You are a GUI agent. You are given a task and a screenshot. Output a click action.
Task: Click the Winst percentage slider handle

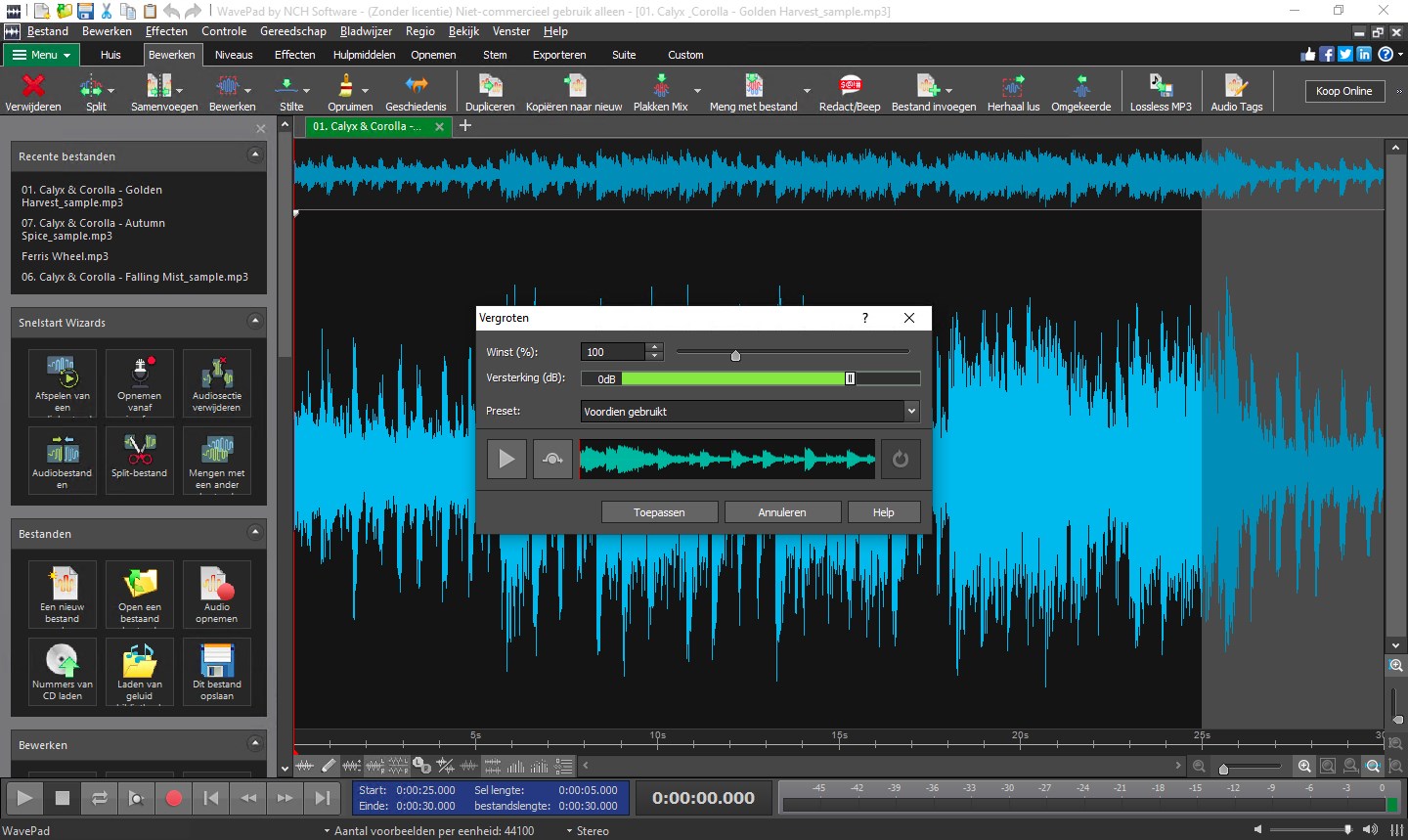pos(735,355)
